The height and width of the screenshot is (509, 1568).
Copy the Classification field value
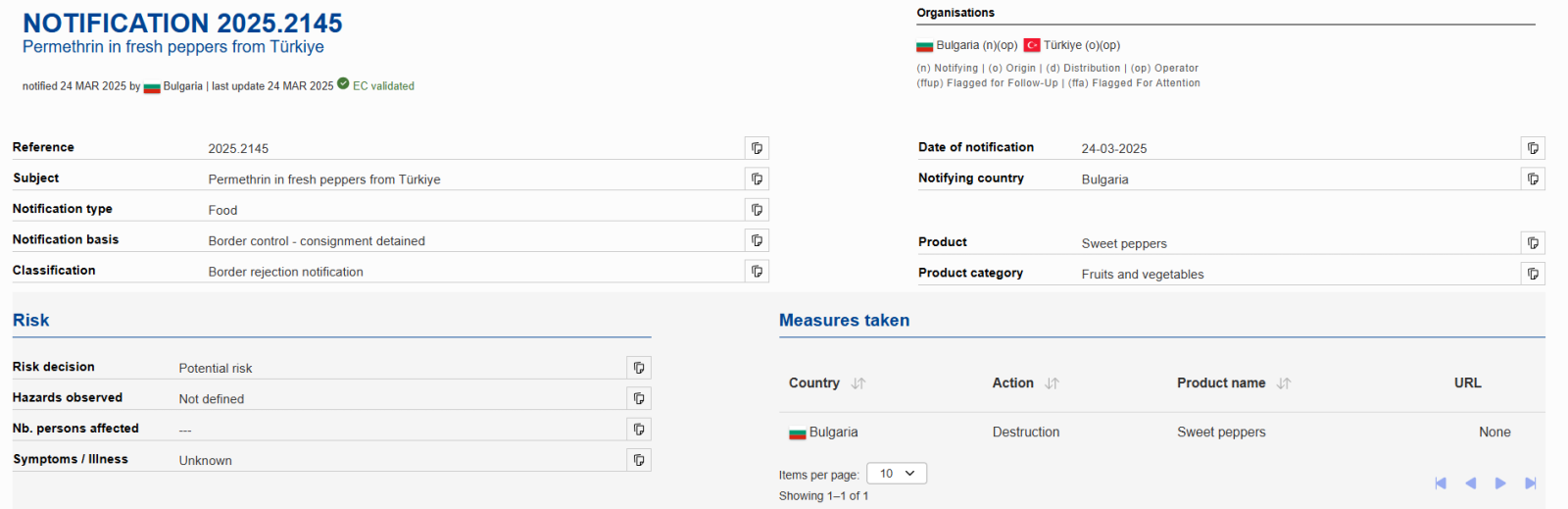pyautogui.click(x=757, y=271)
